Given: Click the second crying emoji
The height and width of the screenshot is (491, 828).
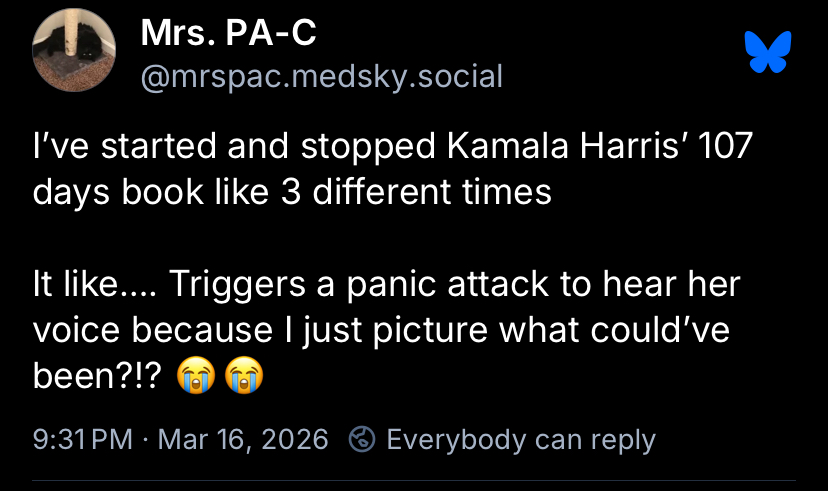Looking at the screenshot, I should (246, 379).
